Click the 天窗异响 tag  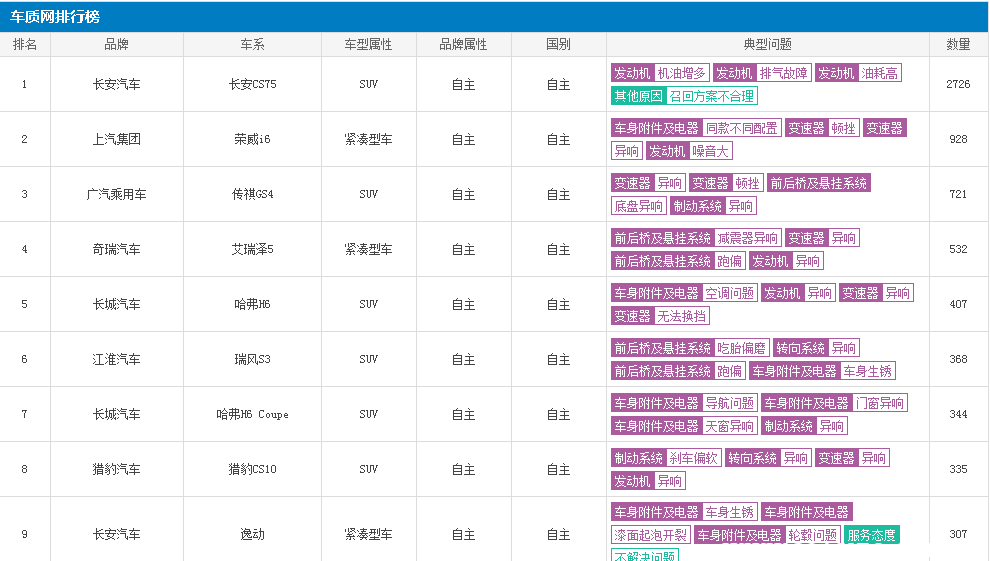pos(729,426)
